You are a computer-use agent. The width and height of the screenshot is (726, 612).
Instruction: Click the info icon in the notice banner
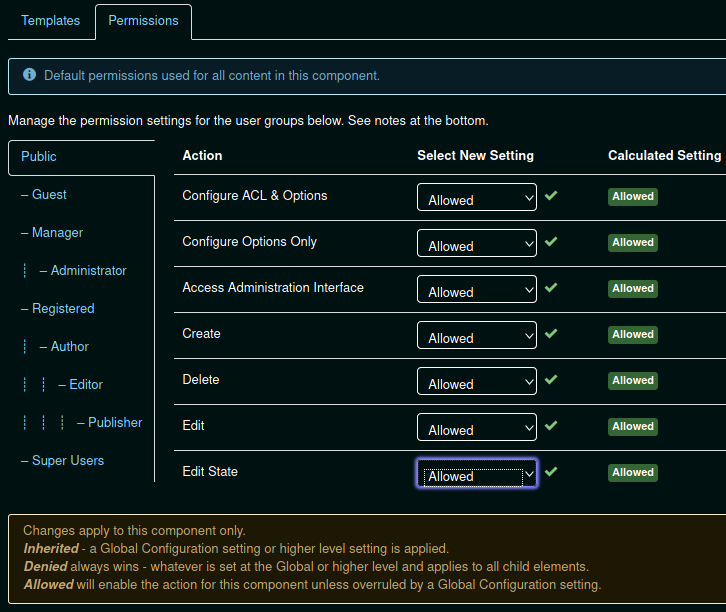(x=29, y=76)
